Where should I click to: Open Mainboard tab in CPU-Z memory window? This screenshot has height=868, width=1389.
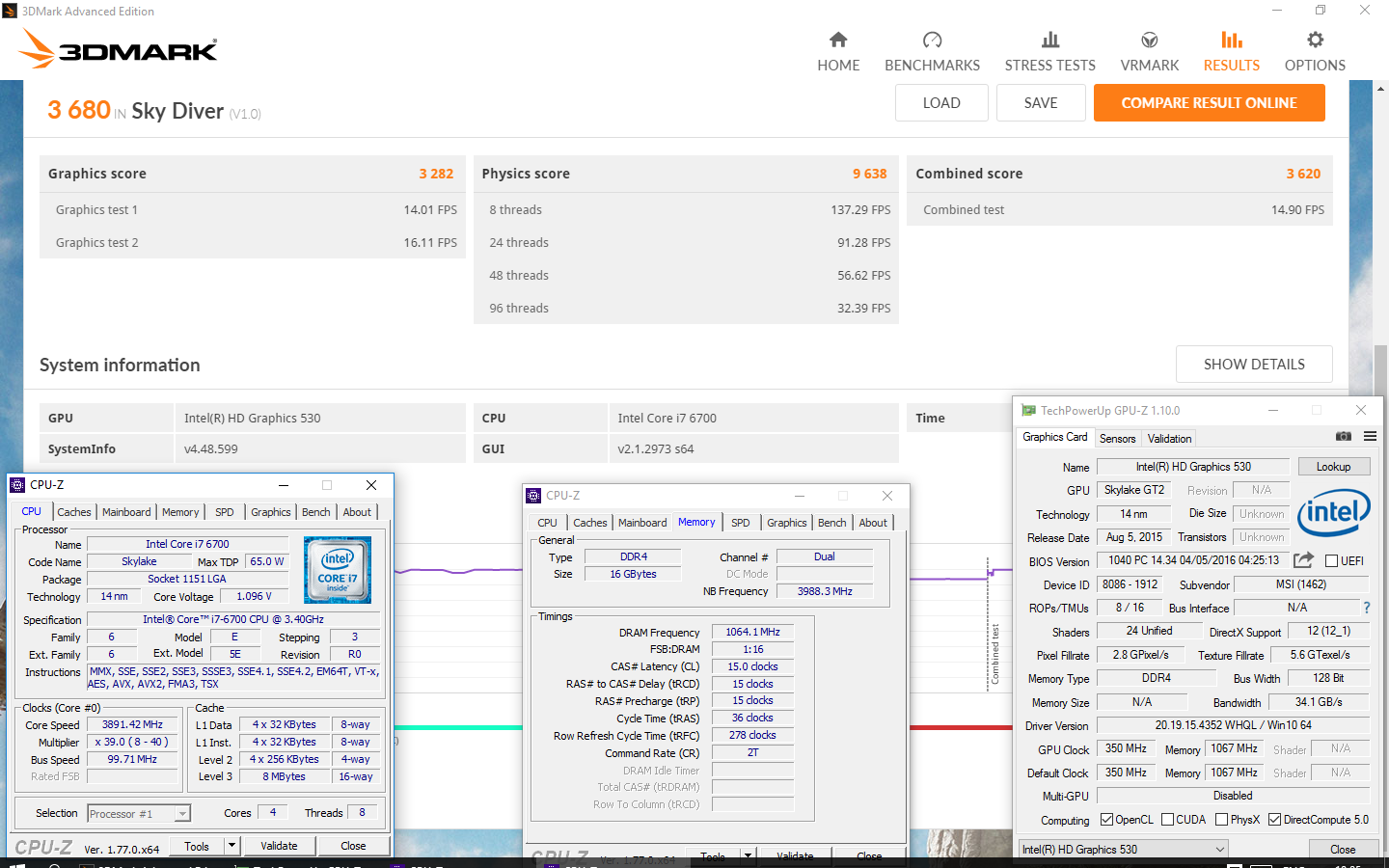tap(642, 523)
